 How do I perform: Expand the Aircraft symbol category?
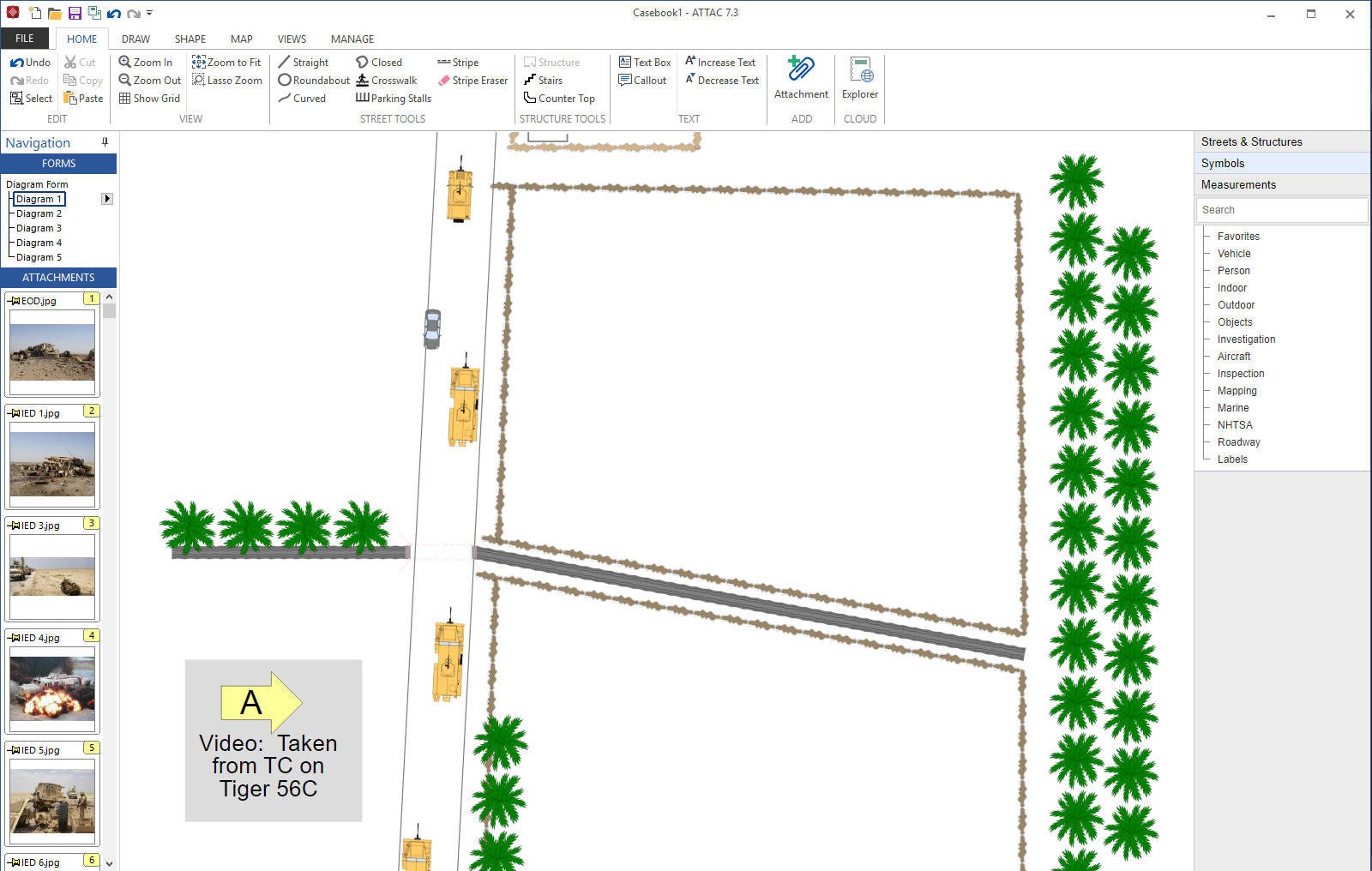[1234, 357]
